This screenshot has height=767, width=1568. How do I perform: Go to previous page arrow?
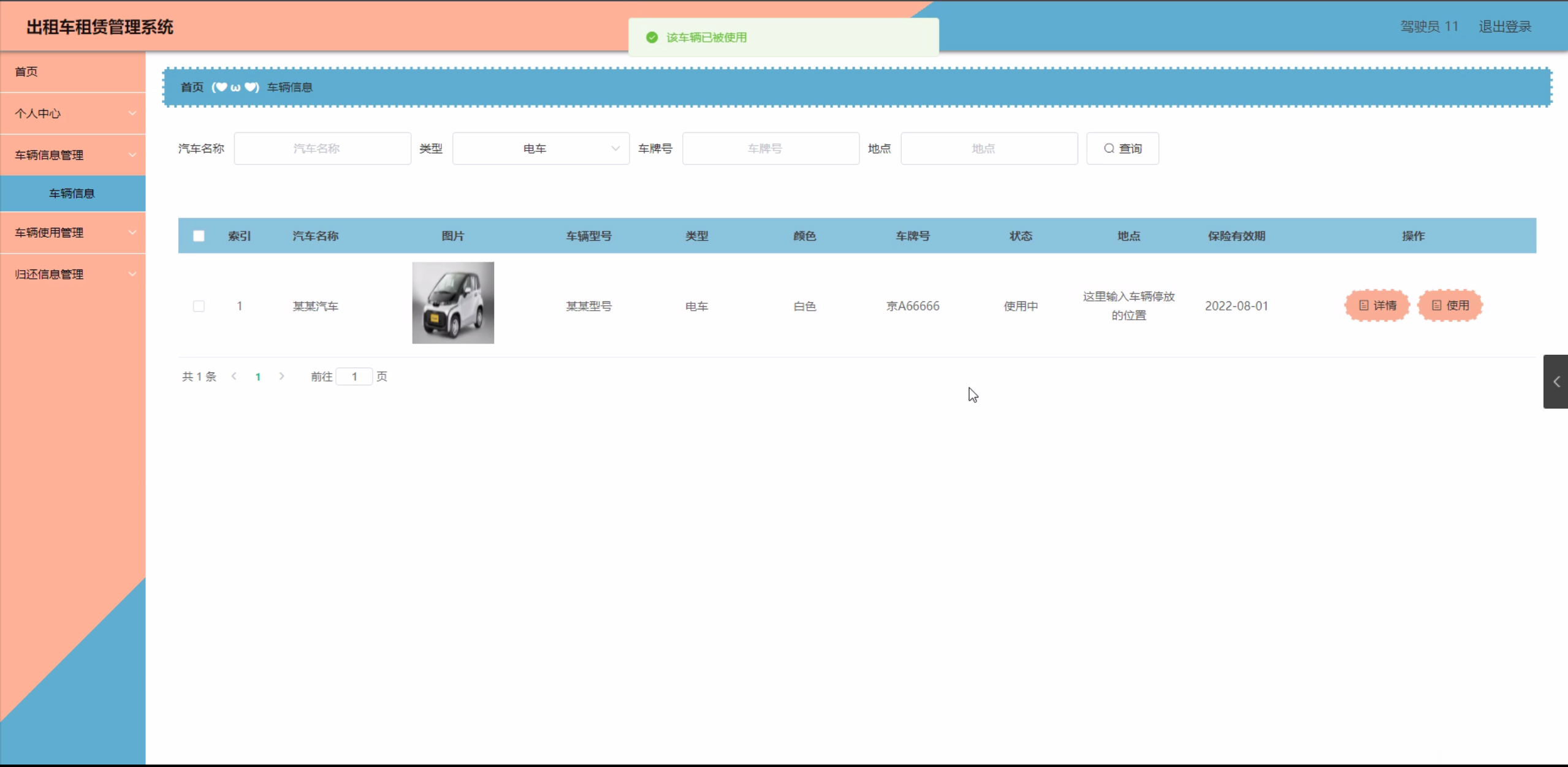click(x=234, y=376)
